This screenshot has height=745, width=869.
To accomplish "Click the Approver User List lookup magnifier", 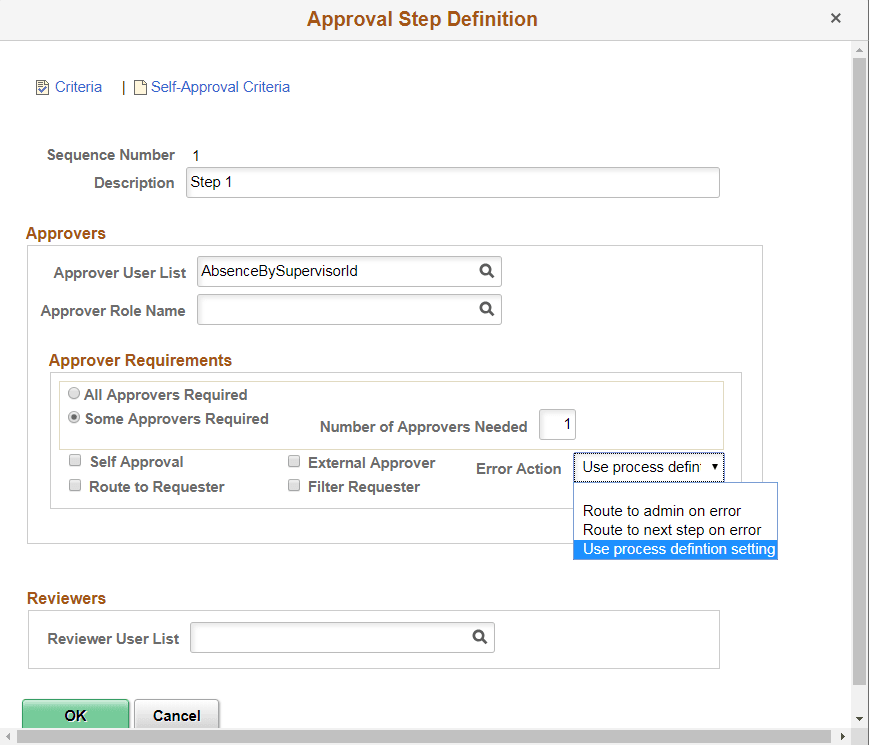I will point(487,271).
